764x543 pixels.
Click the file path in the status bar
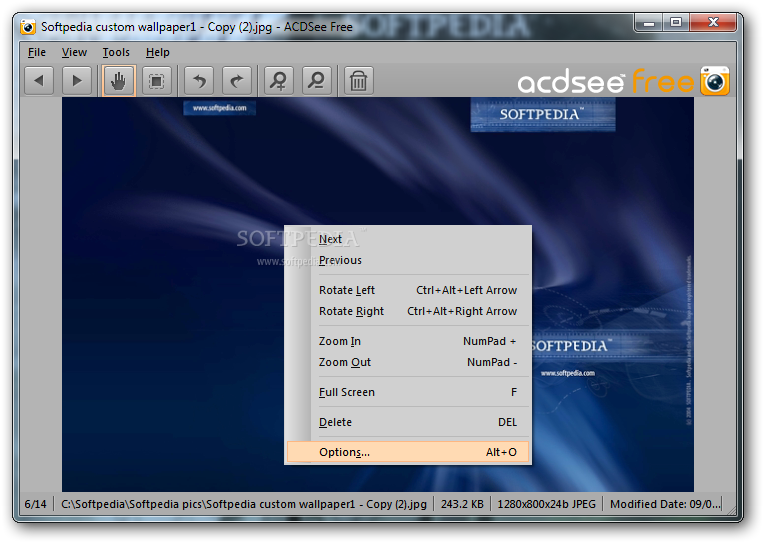click(244, 504)
